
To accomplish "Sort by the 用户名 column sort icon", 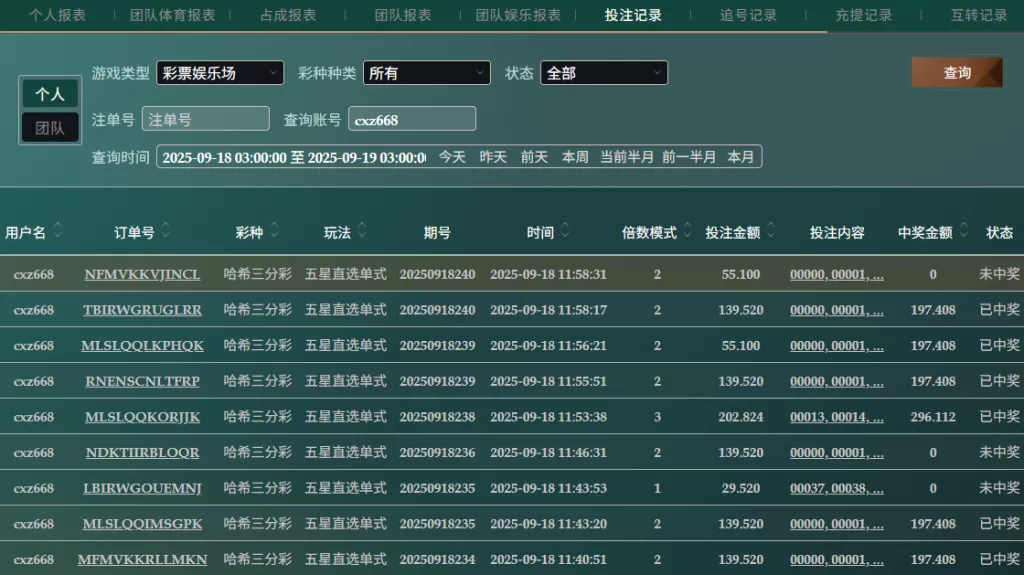I will click(58, 231).
